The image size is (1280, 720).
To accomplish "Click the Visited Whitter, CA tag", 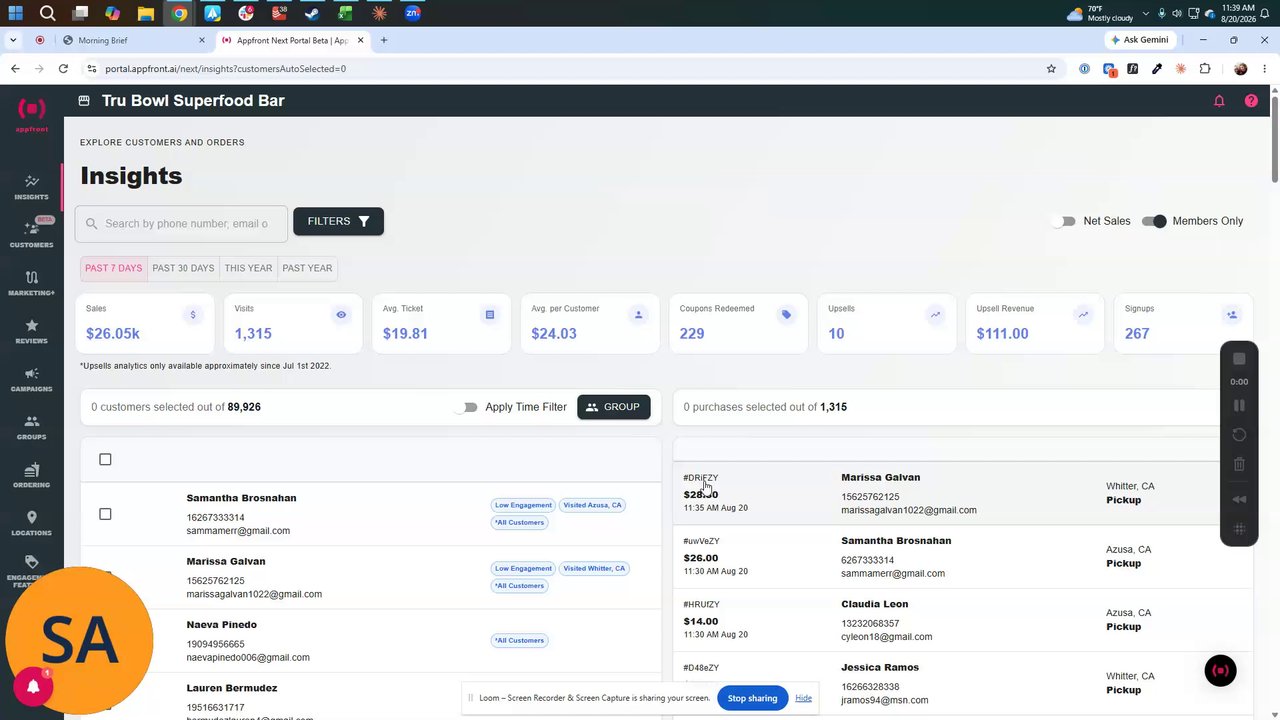I will pos(594,568).
